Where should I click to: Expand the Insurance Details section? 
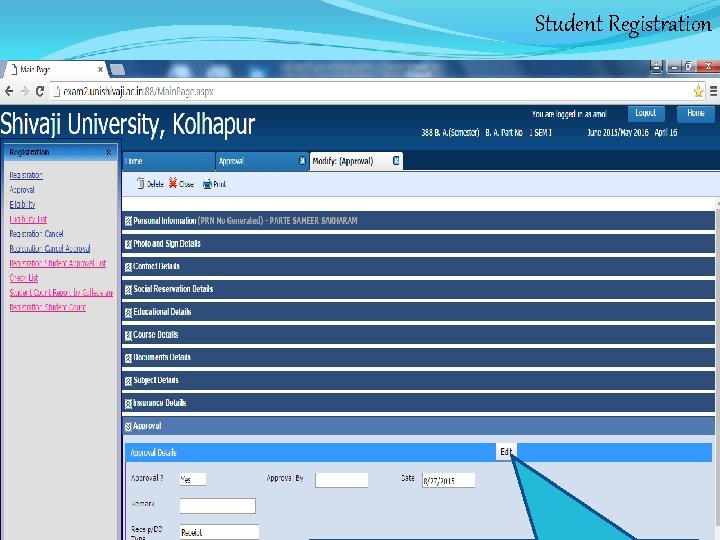pyautogui.click(x=418, y=403)
